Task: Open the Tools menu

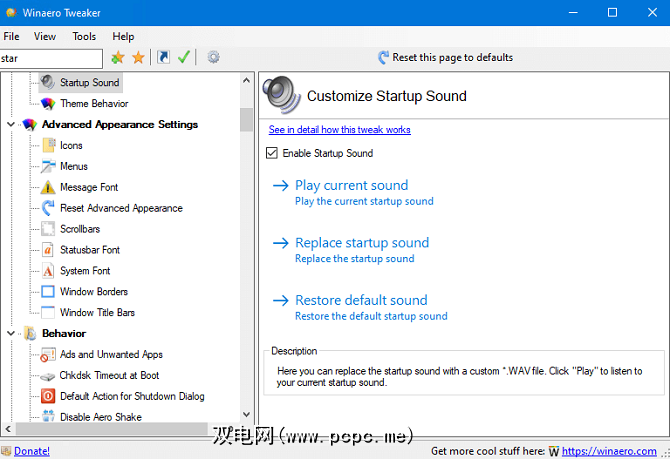Action: click(x=84, y=36)
